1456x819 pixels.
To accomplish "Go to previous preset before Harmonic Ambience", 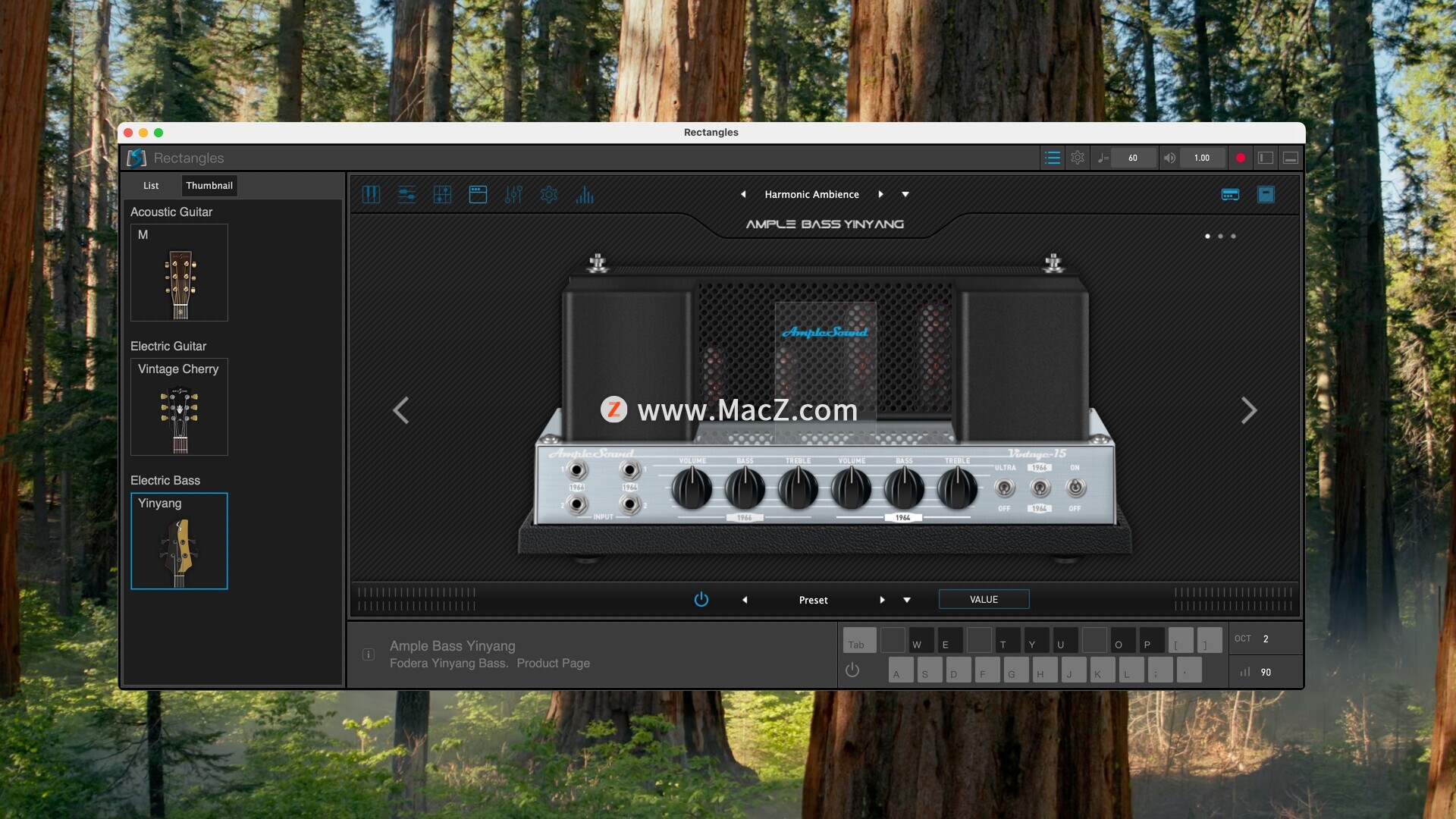I will [743, 195].
